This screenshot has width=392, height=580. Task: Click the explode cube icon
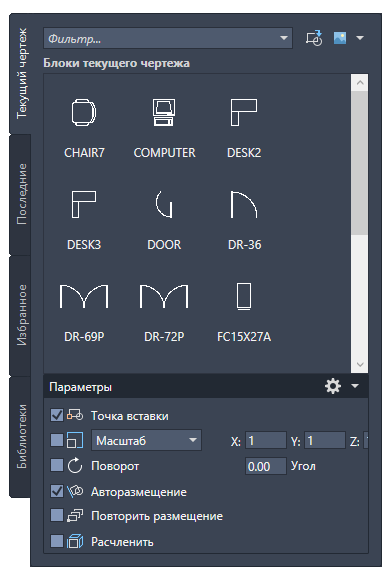[x=75, y=542]
